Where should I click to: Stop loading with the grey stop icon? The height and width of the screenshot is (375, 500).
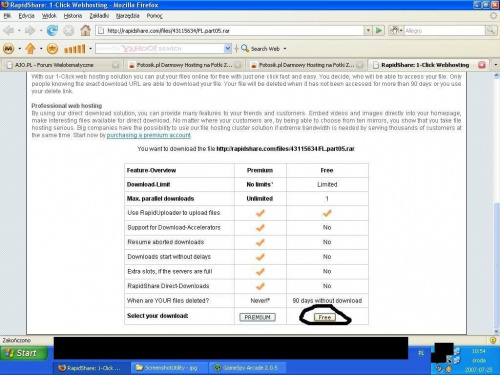point(69,31)
